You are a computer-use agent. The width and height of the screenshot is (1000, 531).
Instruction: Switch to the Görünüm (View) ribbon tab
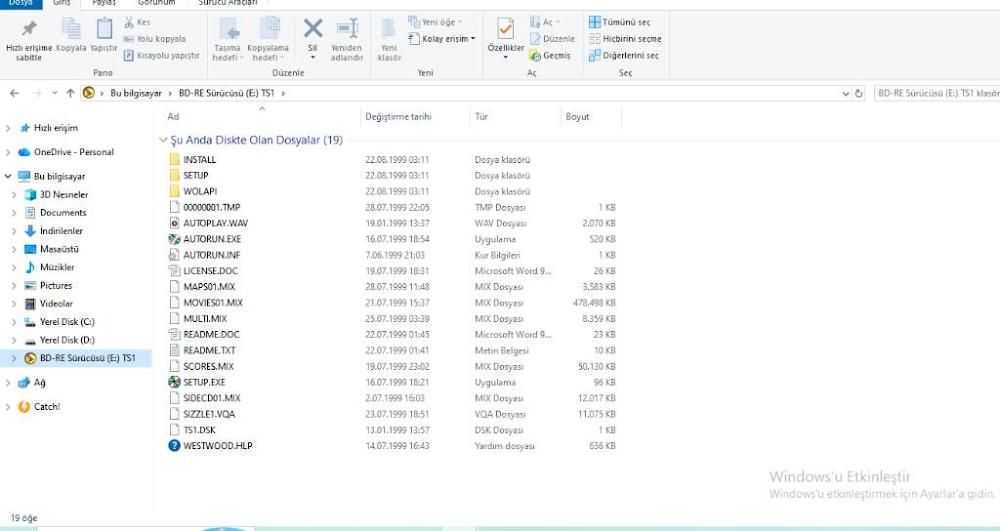(156, 3)
